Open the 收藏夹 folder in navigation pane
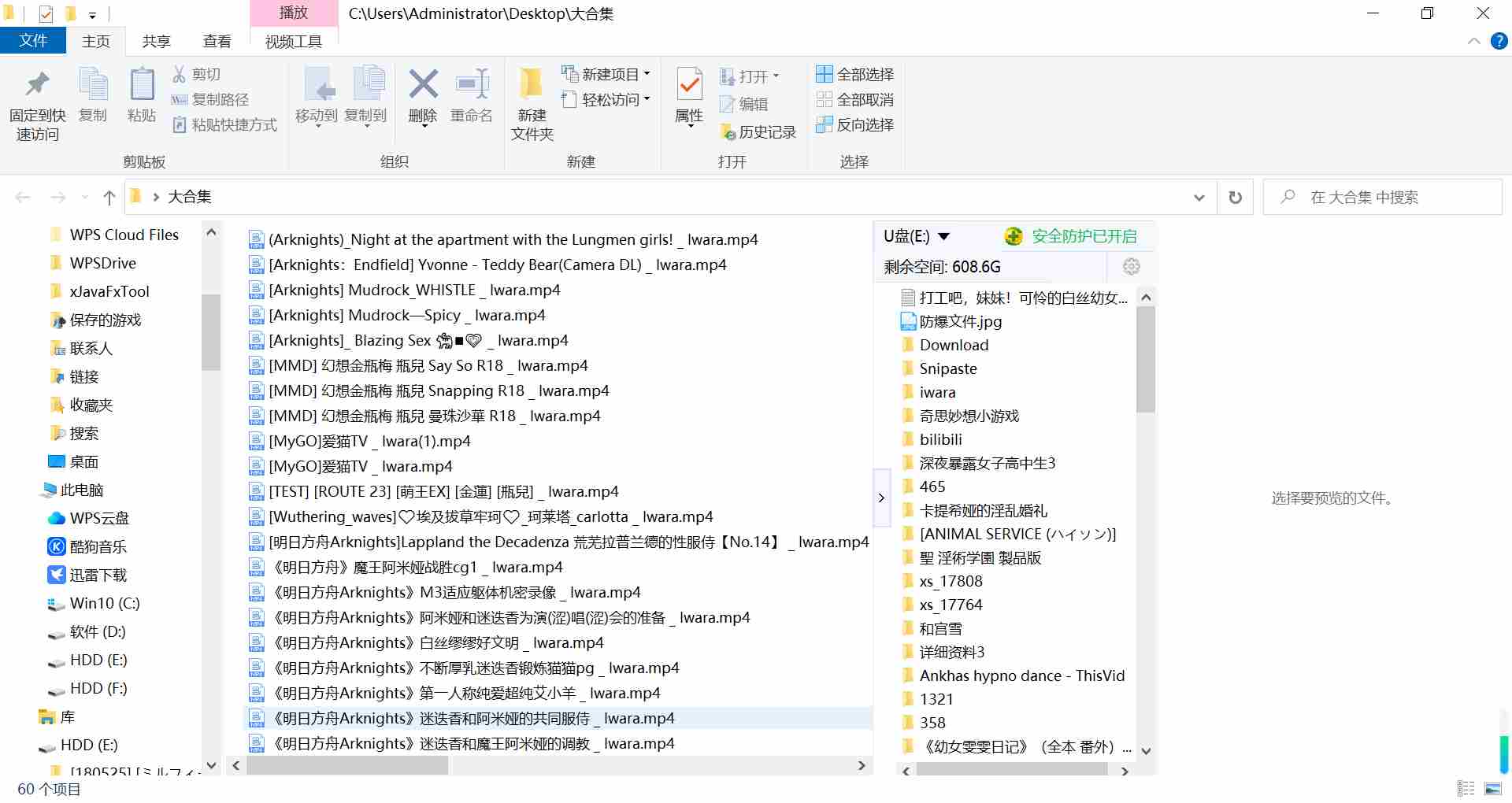 pyautogui.click(x=81, y=405)
